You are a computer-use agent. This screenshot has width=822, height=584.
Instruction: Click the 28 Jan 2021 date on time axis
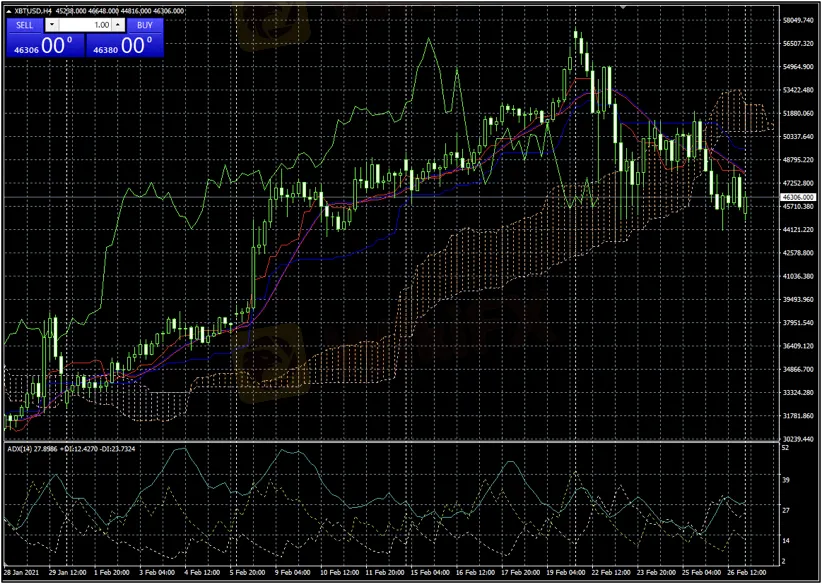(x=22, y=573)
